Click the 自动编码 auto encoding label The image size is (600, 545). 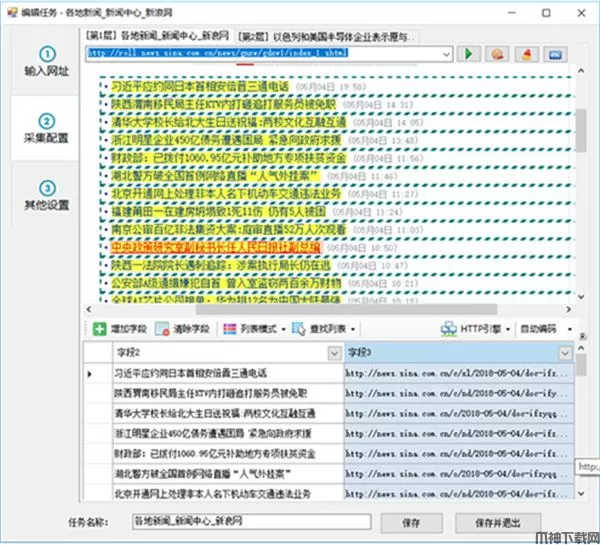(538, 329)
